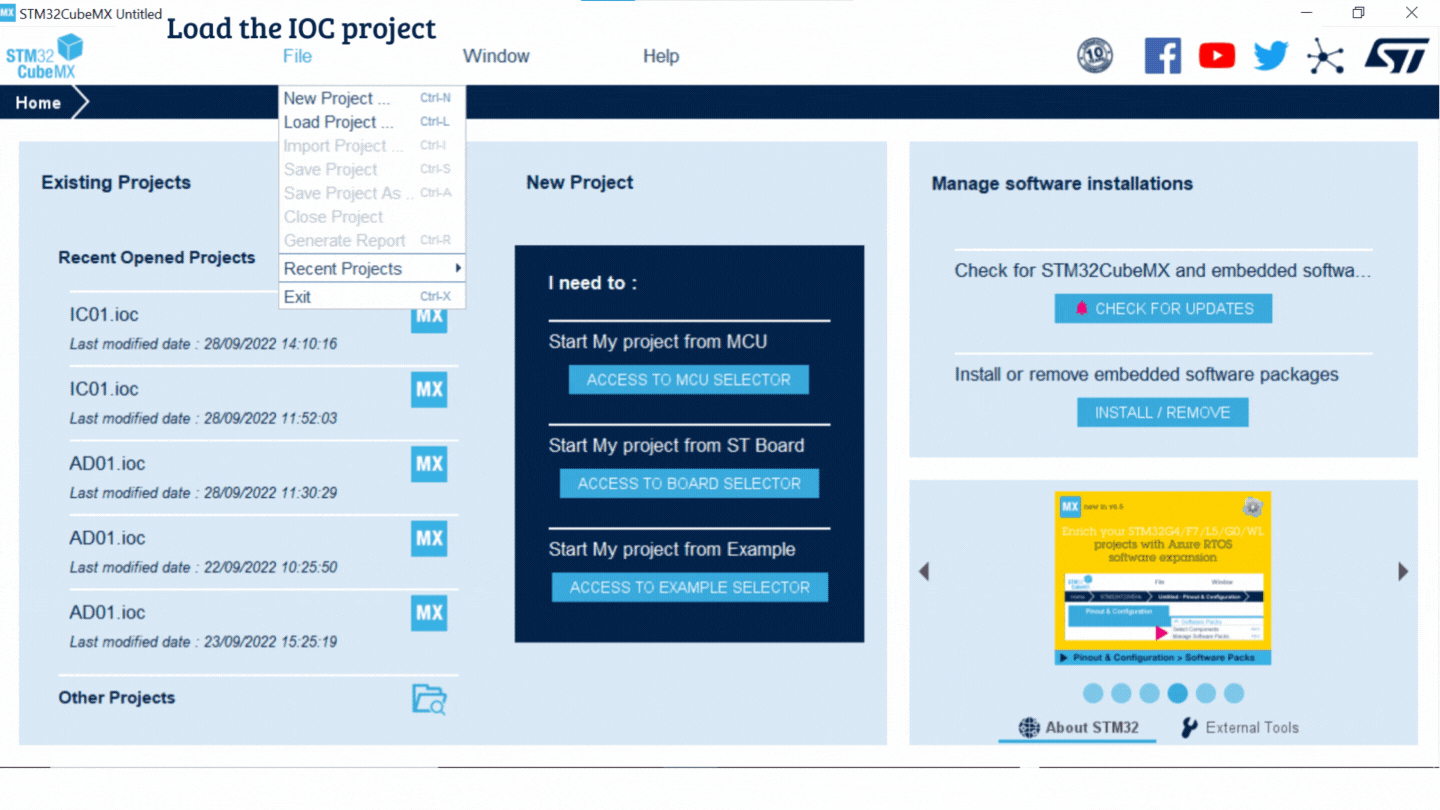Open the Facebook icon link
Viewport: 1440px width, 810px height.
tap(1162, 56)
